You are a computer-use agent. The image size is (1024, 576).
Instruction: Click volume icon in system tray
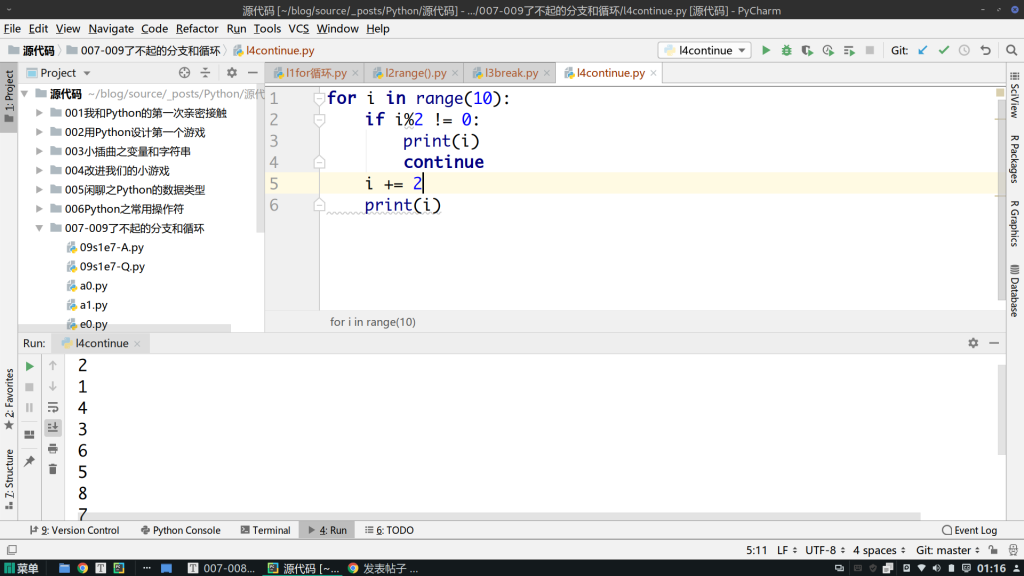tap(936, 568)
